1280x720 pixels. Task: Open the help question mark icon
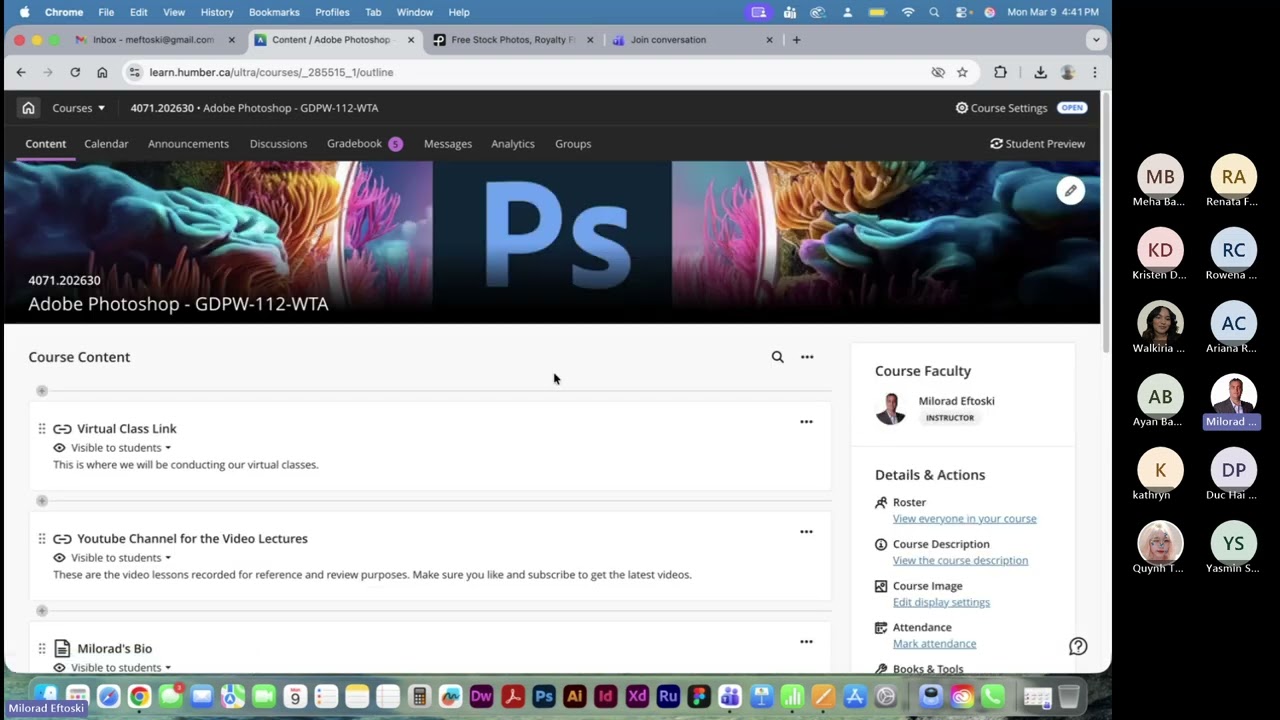click(1078, 646)
